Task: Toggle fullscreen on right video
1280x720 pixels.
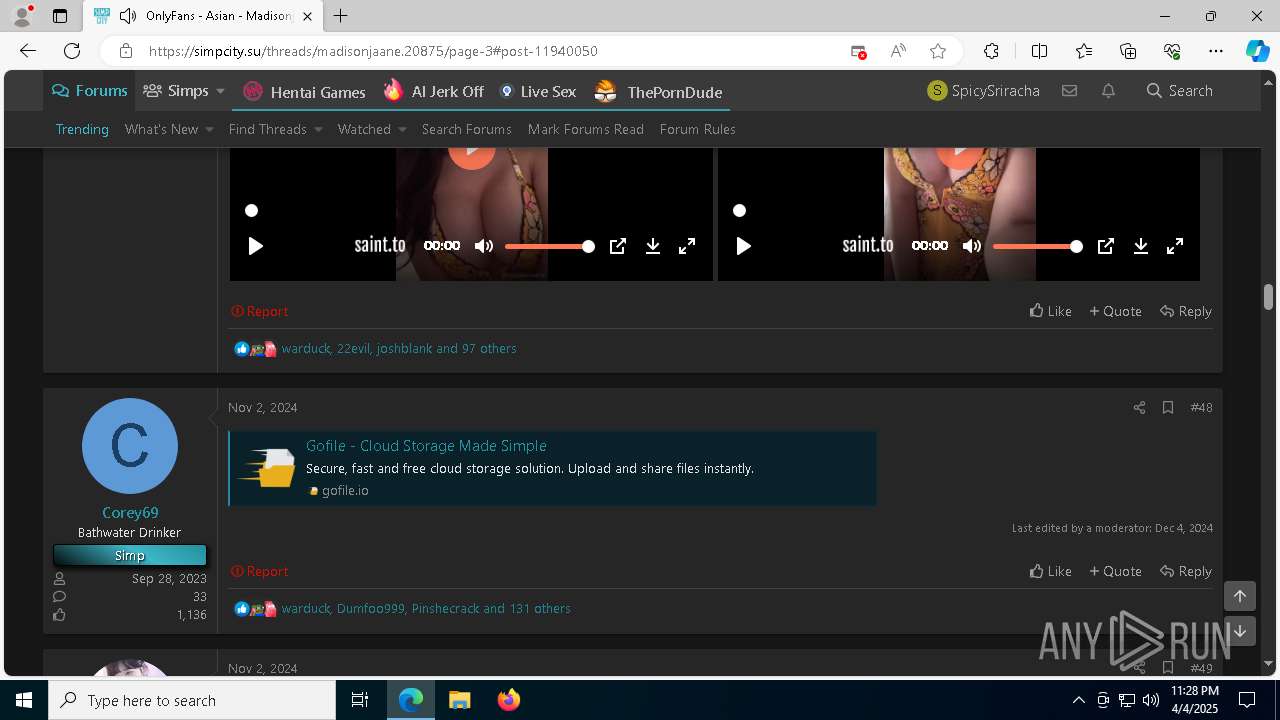Action: (x=1175, y=246)
